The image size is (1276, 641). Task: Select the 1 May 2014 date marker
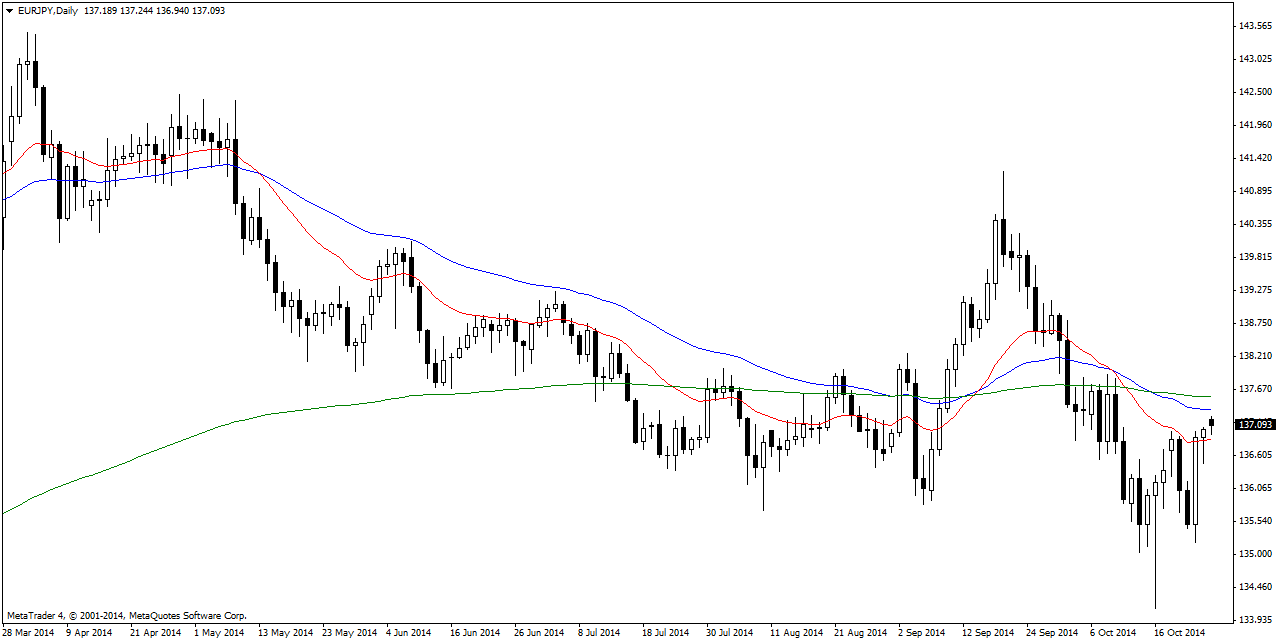coord(219,632)
